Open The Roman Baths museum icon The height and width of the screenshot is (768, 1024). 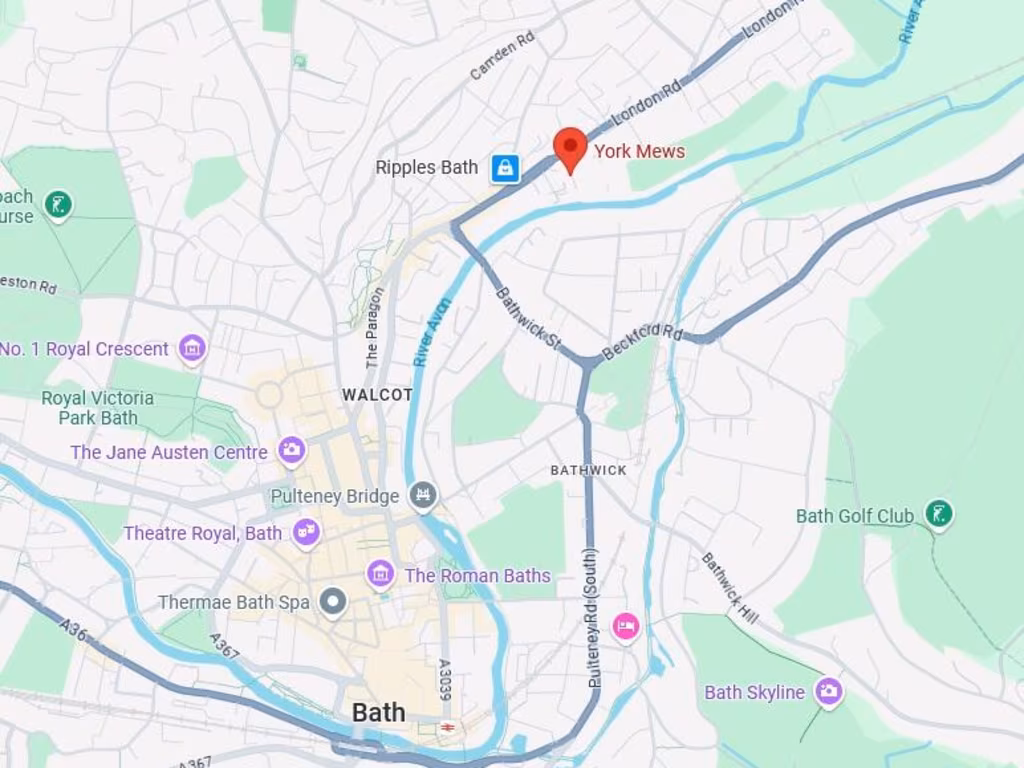tap(380, 575)
